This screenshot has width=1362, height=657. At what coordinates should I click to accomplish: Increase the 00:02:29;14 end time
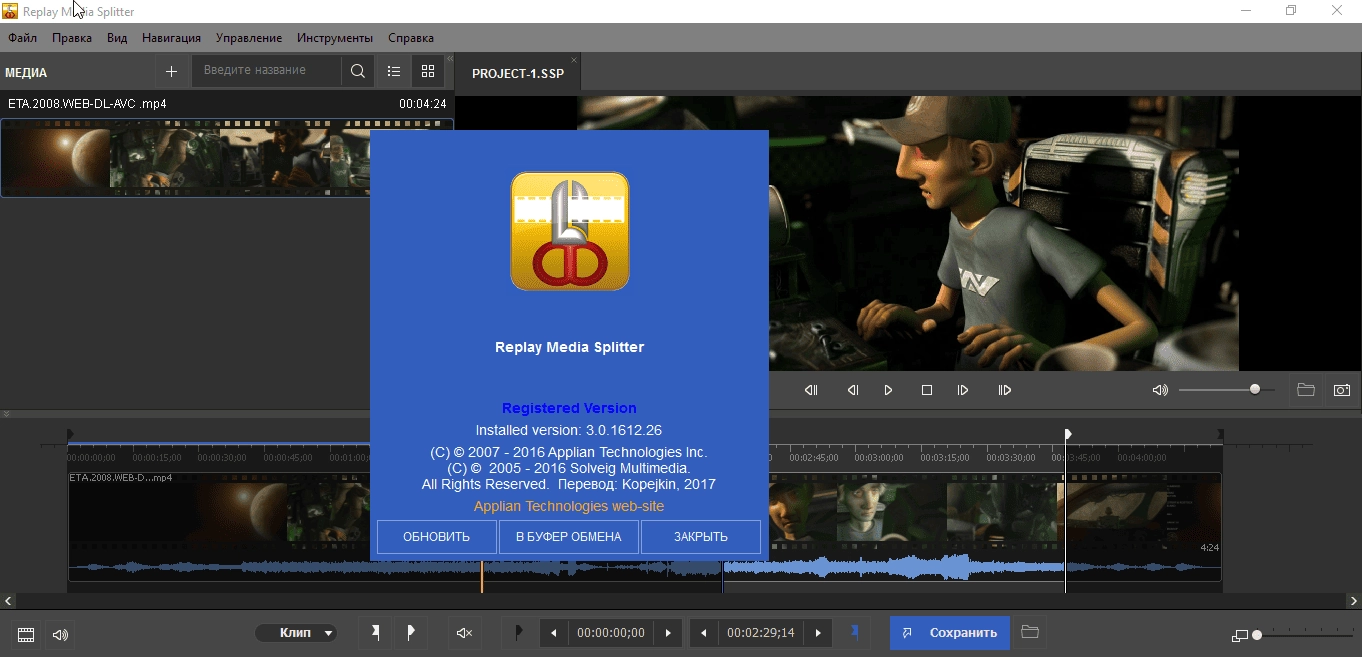pyautogui.click(x=818, y=633)
